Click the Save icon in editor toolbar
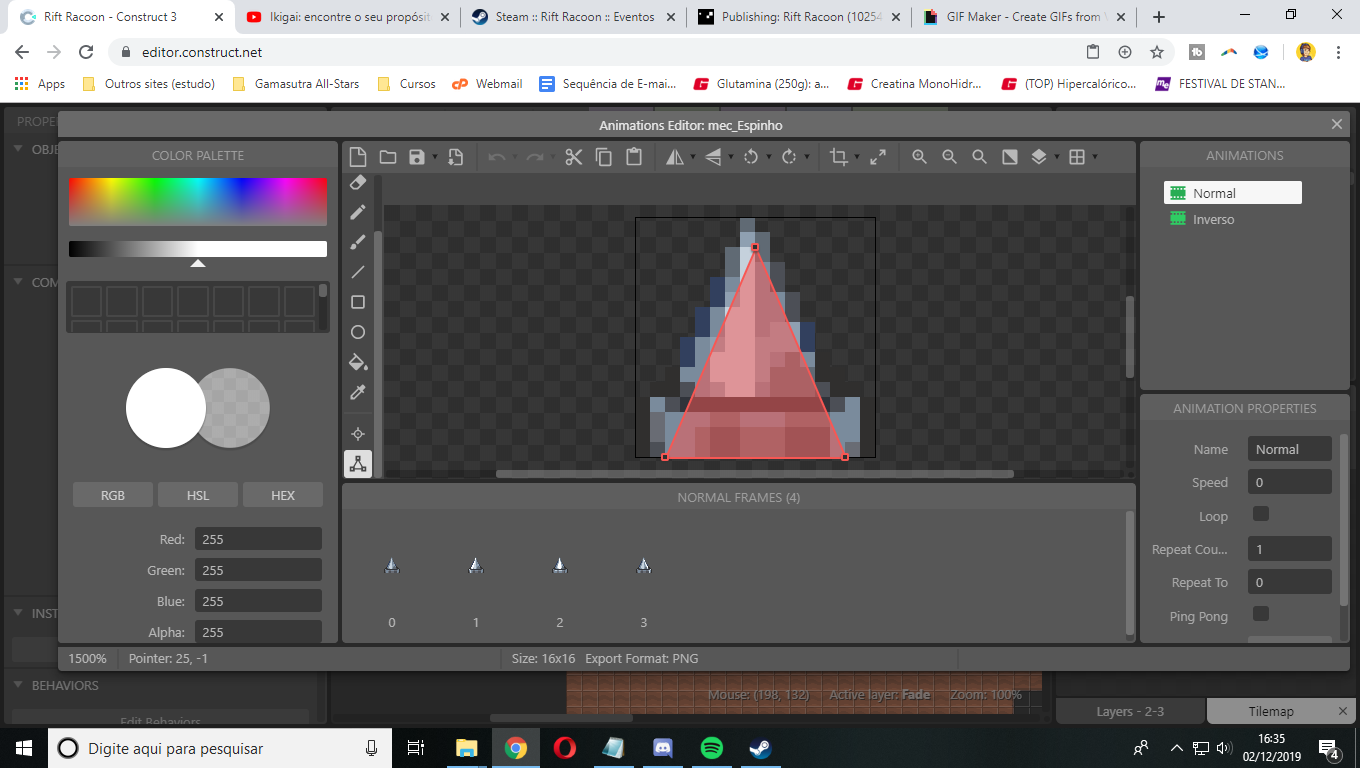This screenshot has width=1360, height=768. [x=417, y=157]
